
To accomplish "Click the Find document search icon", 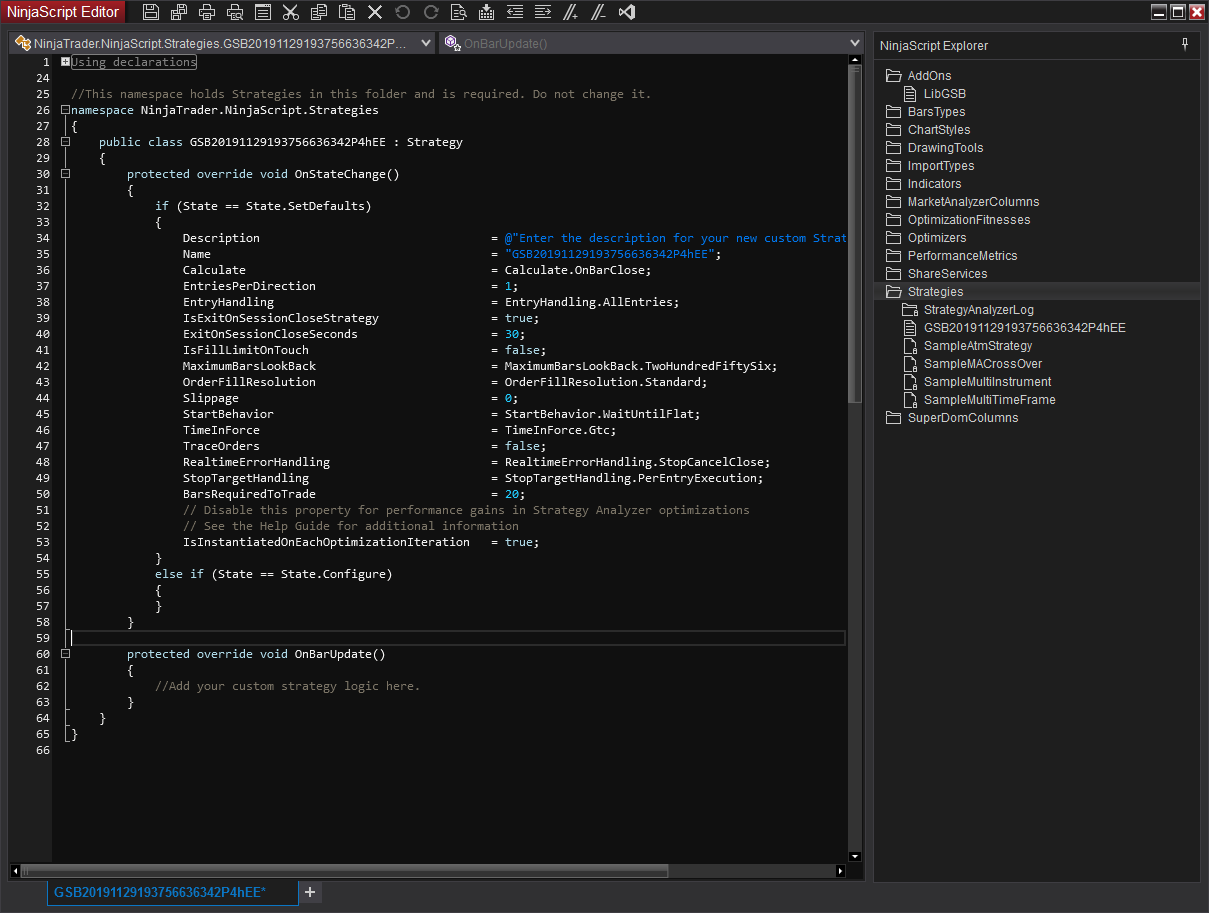I will pos(459,12).
